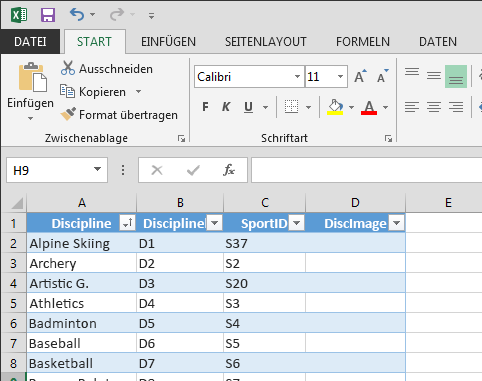Open SportID filter dropdown
Viewport: 482px width, 381px height.
pyautogui.click(x=296, y=223)
